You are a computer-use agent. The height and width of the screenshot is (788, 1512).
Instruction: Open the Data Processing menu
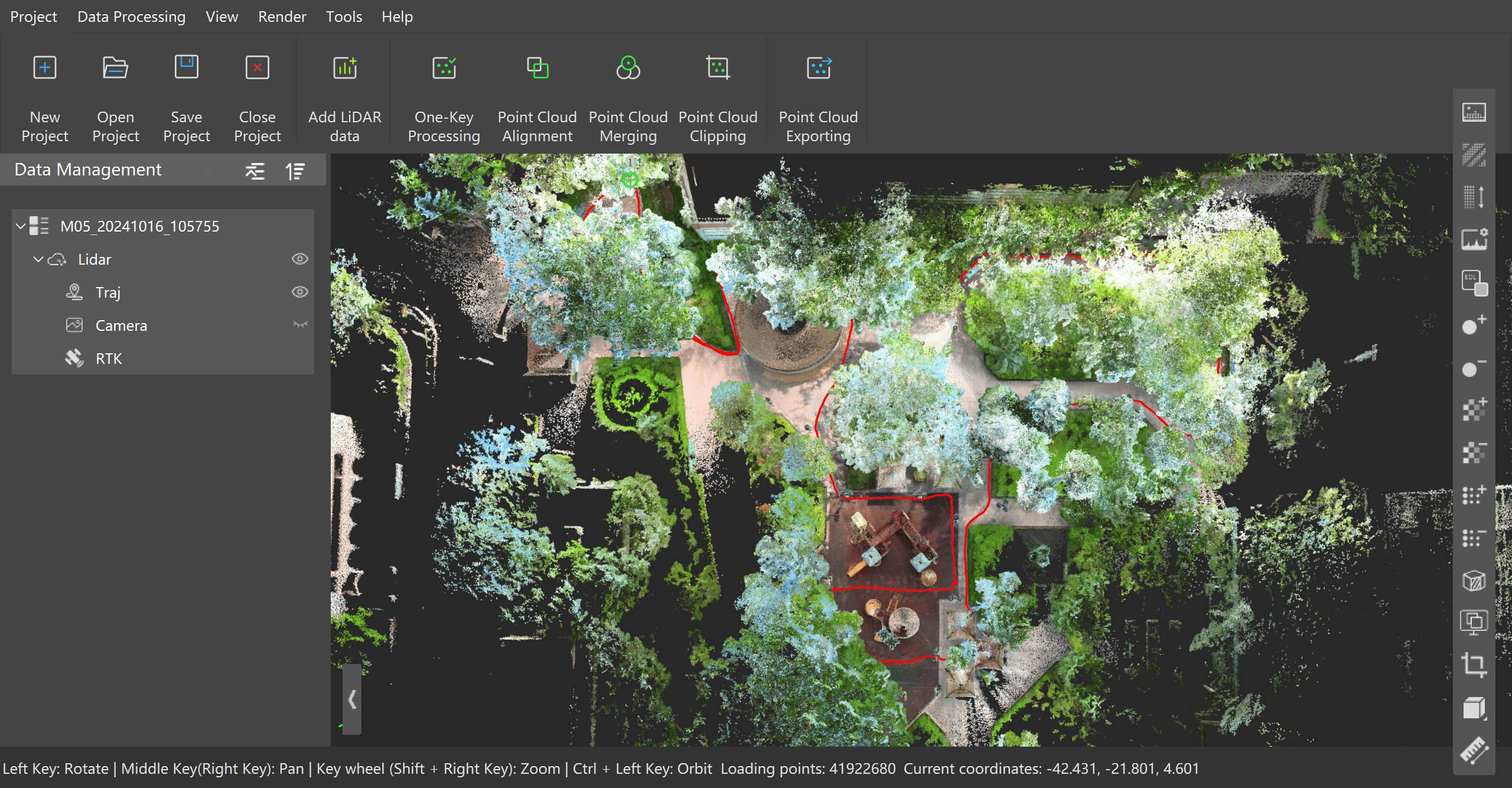point(131,17)
